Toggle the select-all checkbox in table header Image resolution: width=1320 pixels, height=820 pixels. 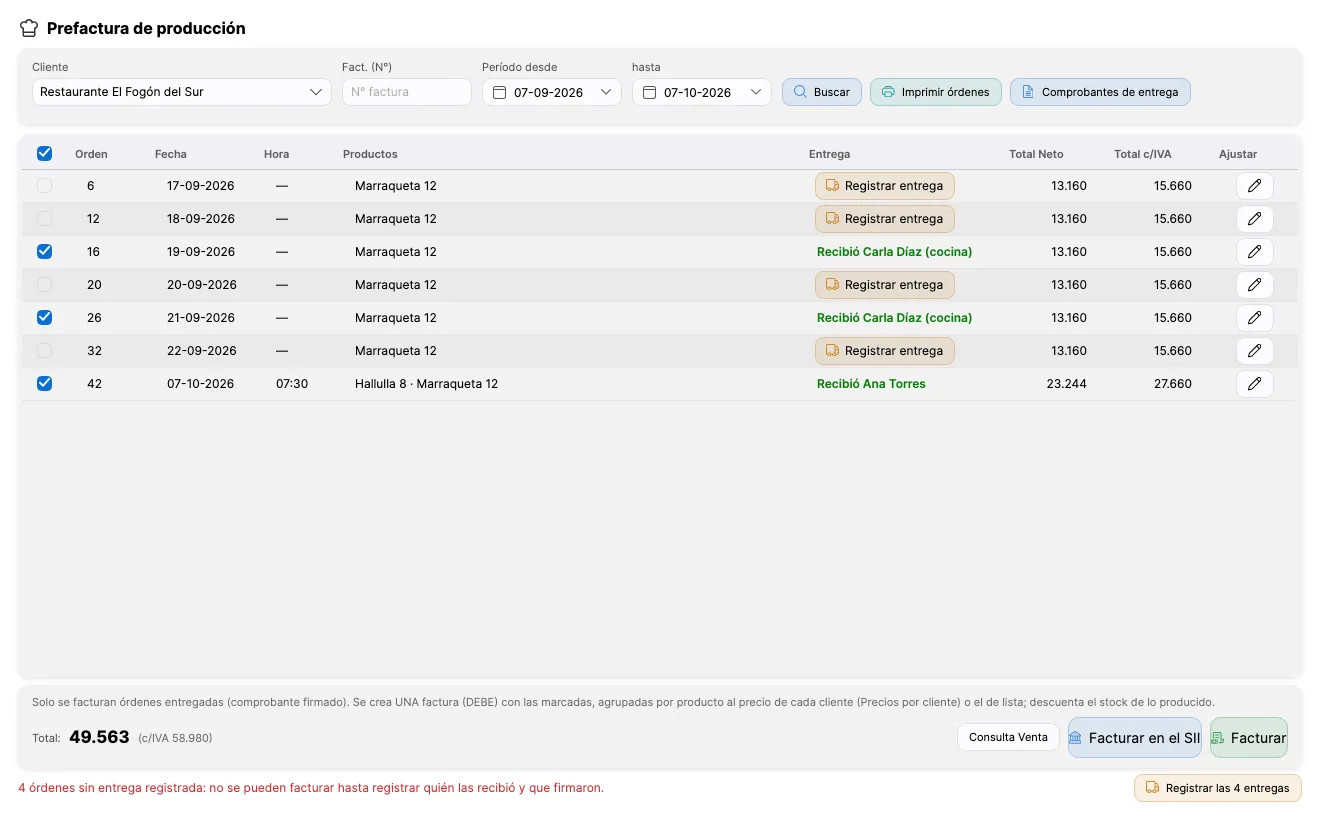pos(44,153)
